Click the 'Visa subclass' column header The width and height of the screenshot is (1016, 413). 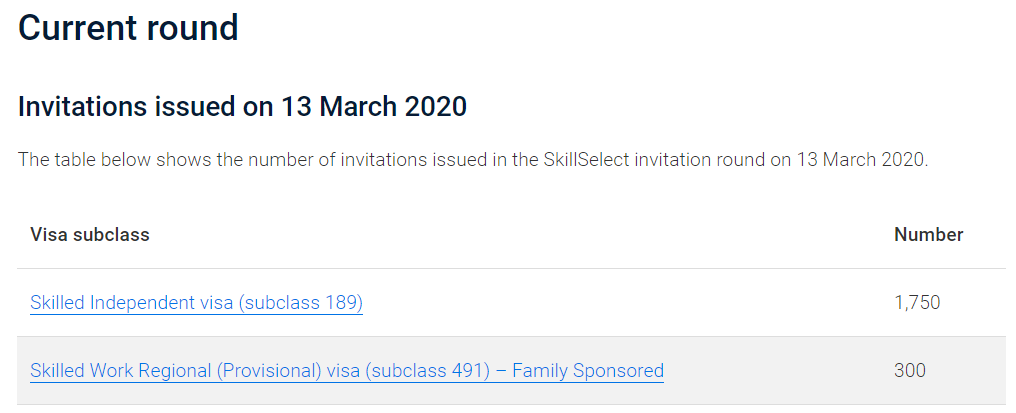point(90,235)
